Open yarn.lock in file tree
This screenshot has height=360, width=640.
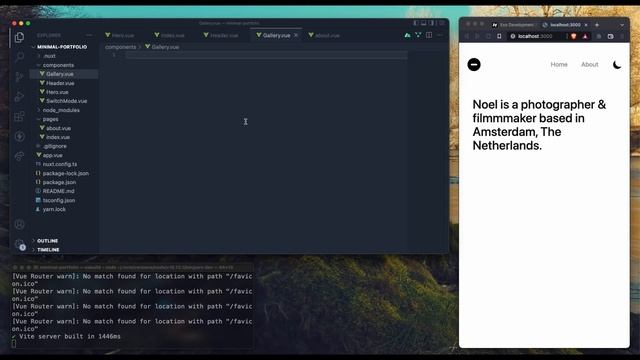[x=54, y=209]
